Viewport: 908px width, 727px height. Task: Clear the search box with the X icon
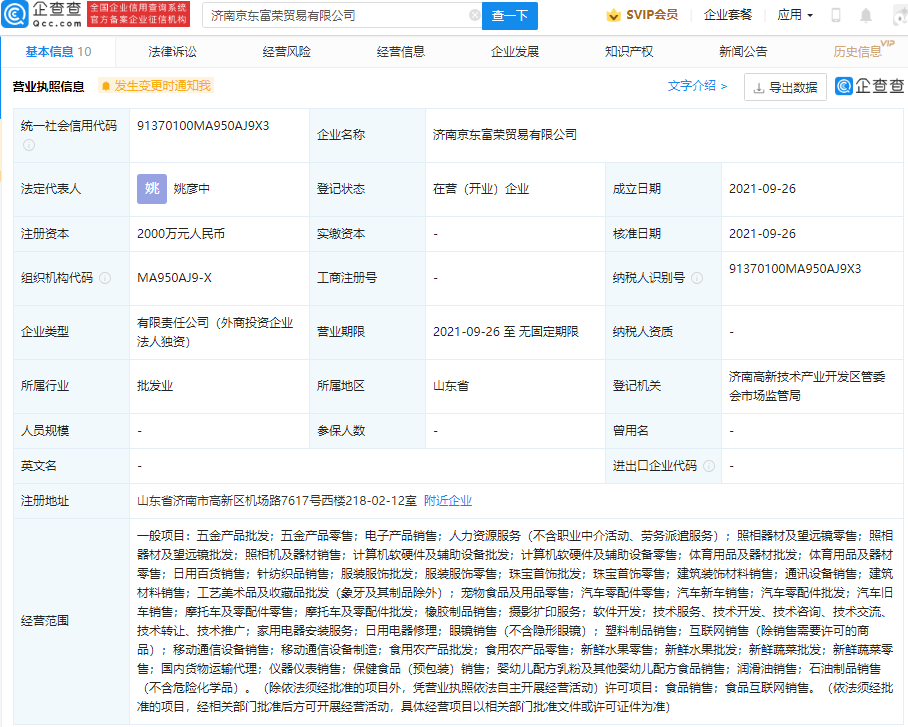tap(474, 16)
